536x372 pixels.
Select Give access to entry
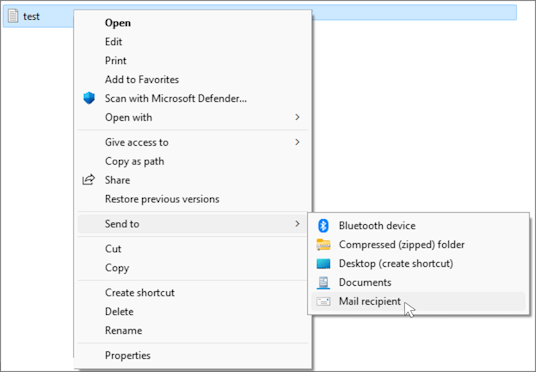pos(193,142)
